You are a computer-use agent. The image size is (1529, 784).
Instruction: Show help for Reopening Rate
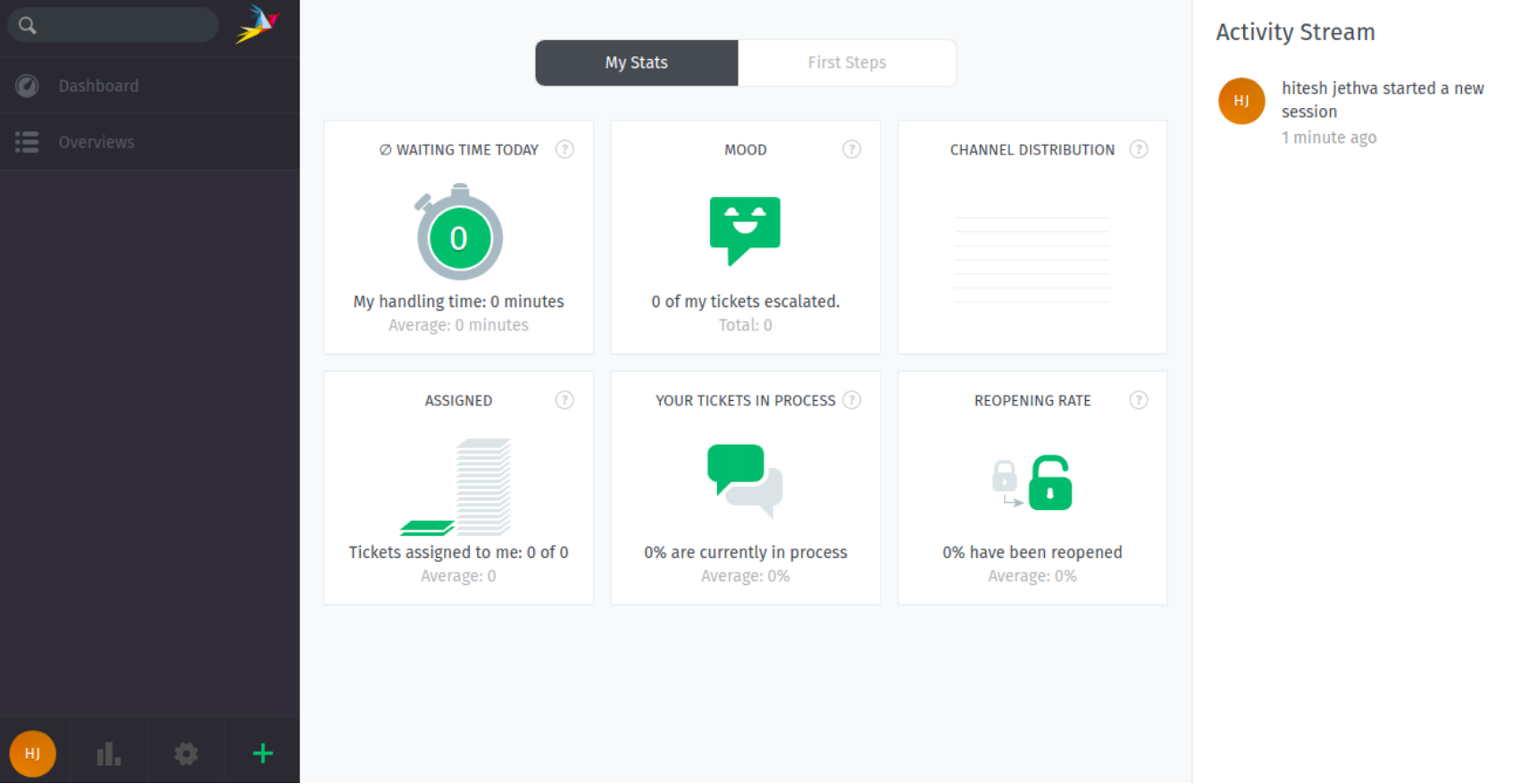pyautogui.click(x=1138, y=400)
